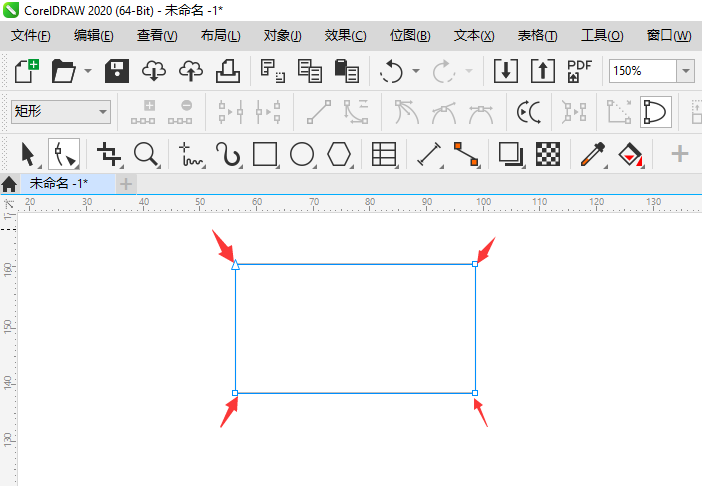Screen dimensions: 702x486
Task: Select the Freehand tool
Action: pos(191,154)
